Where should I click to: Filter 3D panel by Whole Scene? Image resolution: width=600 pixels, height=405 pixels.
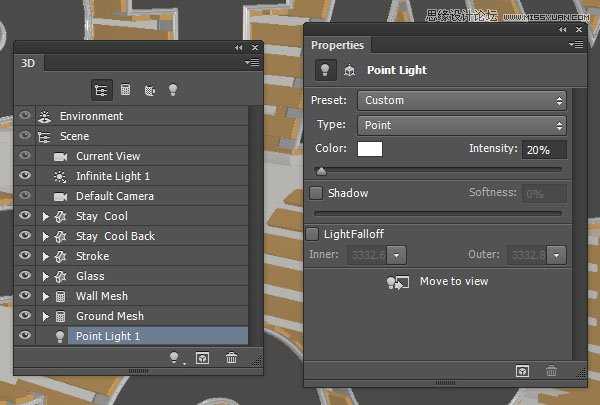101,90
